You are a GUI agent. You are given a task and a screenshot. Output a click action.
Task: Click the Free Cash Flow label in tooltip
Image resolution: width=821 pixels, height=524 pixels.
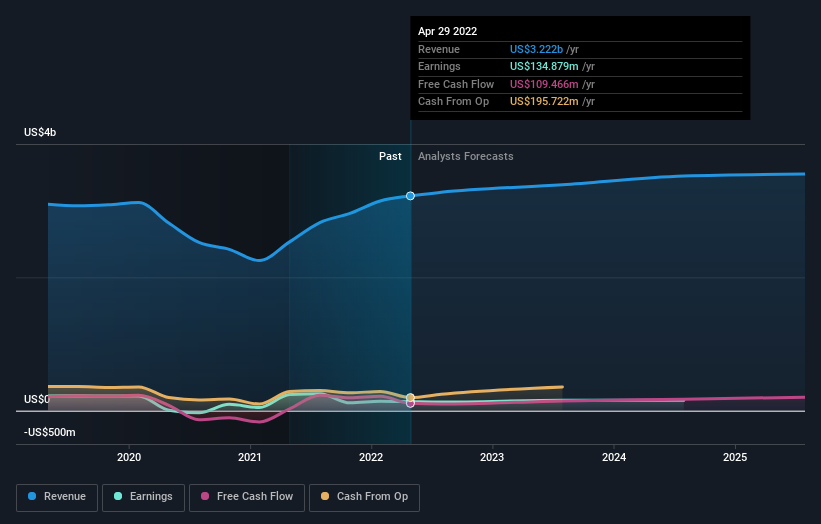456,84
